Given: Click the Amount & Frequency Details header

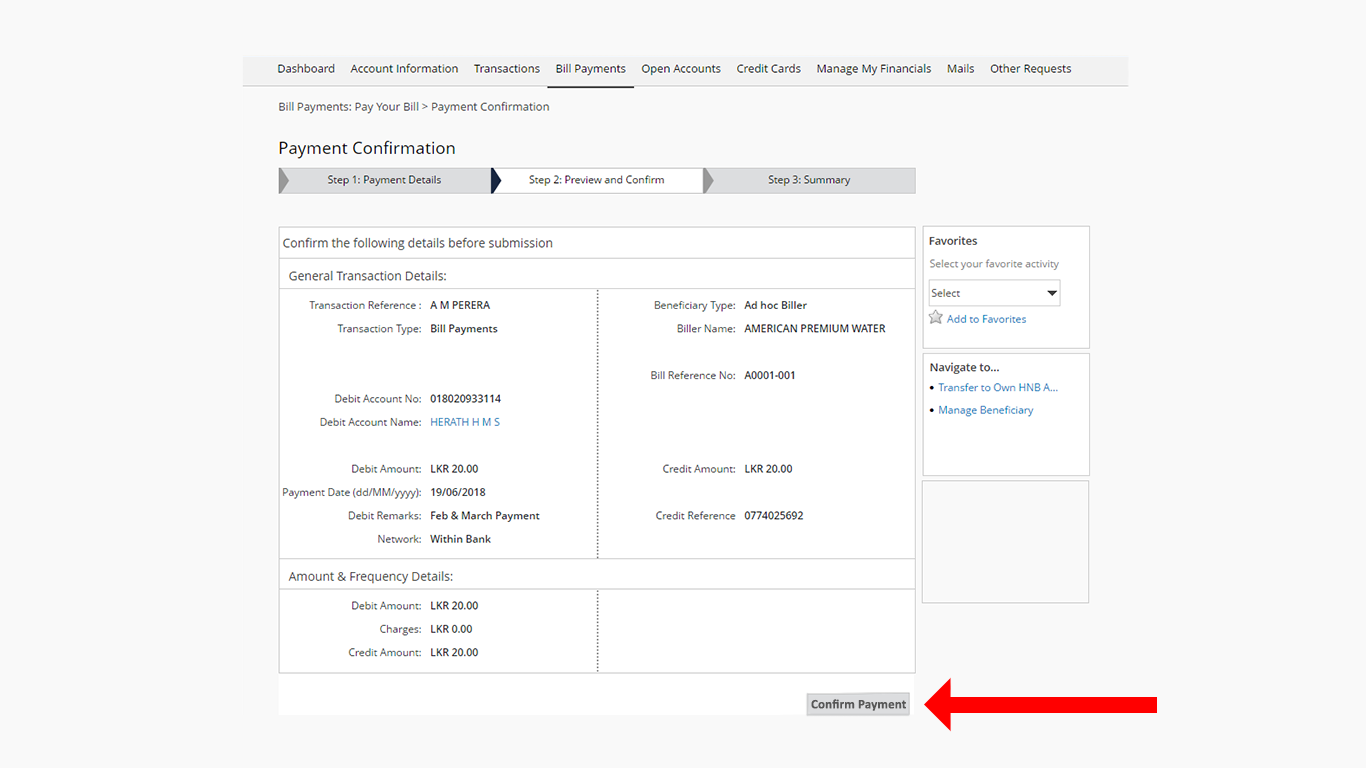Looking at the screenshot, I should coord(371,577).
